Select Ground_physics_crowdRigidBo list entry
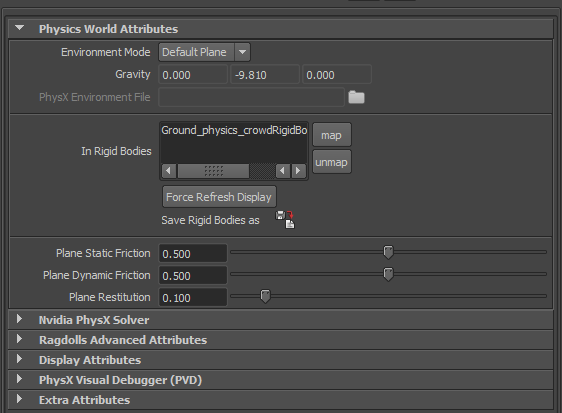This screenshot has width=562, height=413. tap(234, 130)
